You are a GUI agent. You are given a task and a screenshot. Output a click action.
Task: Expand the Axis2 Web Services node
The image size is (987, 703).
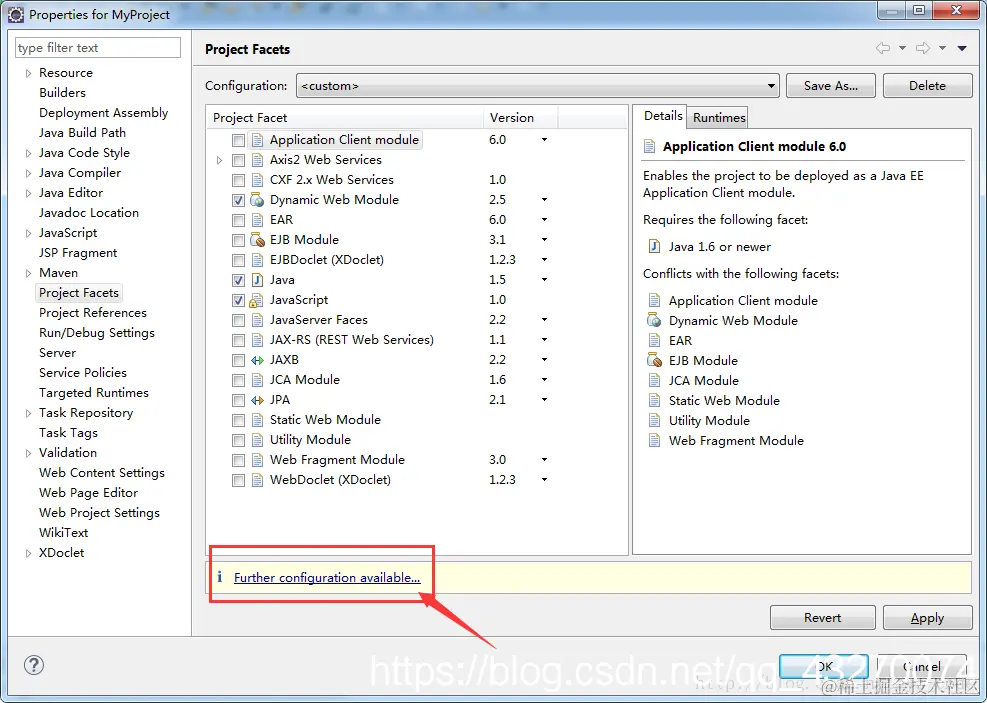coord(219,160)
